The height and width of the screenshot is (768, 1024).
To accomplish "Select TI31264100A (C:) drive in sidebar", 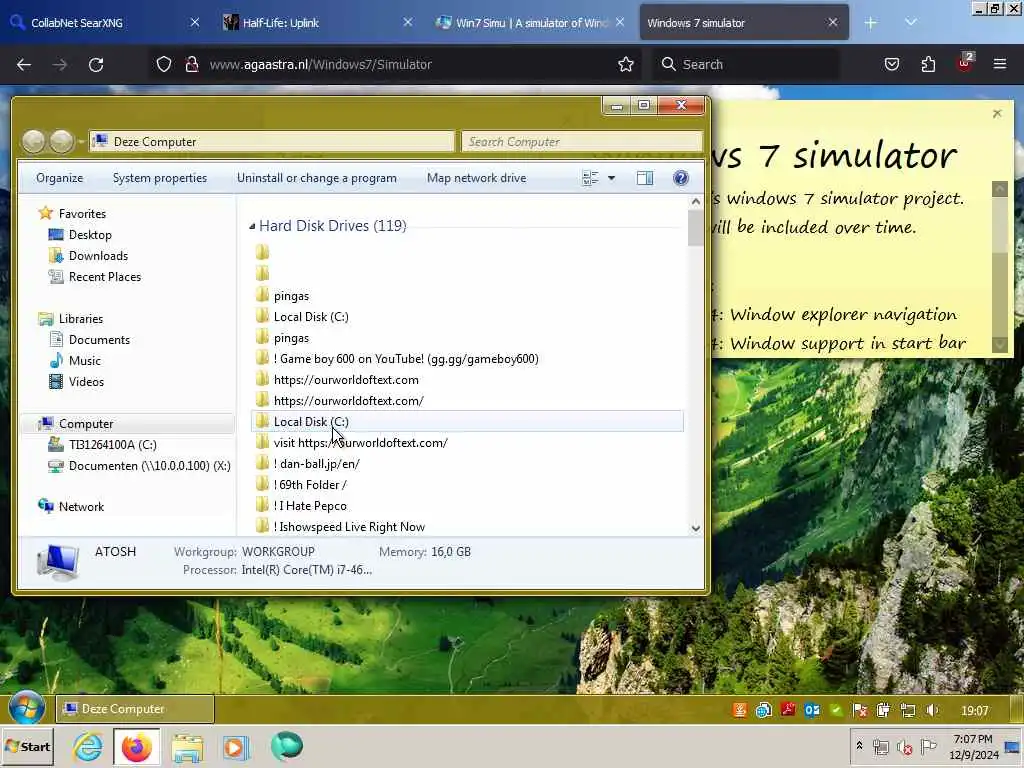I will tap(112, 445).
